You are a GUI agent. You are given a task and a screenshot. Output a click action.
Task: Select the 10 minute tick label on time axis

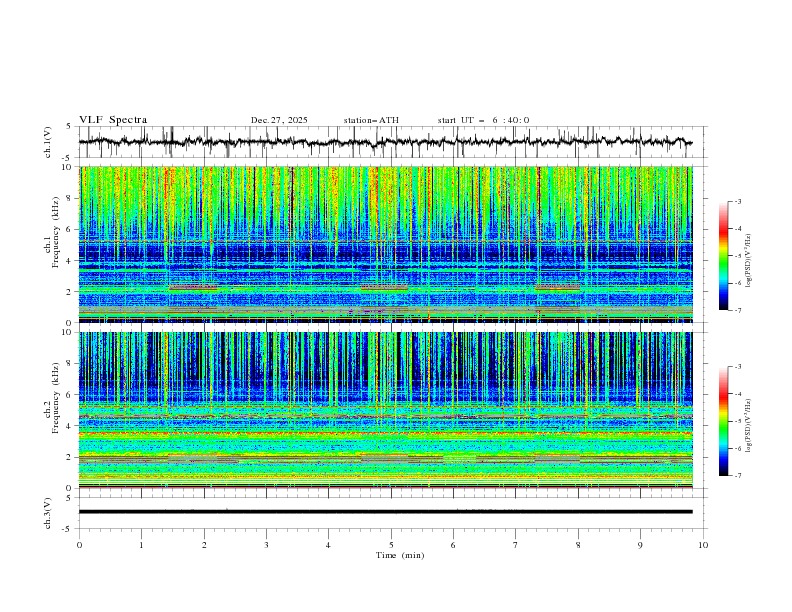(703, 544)
